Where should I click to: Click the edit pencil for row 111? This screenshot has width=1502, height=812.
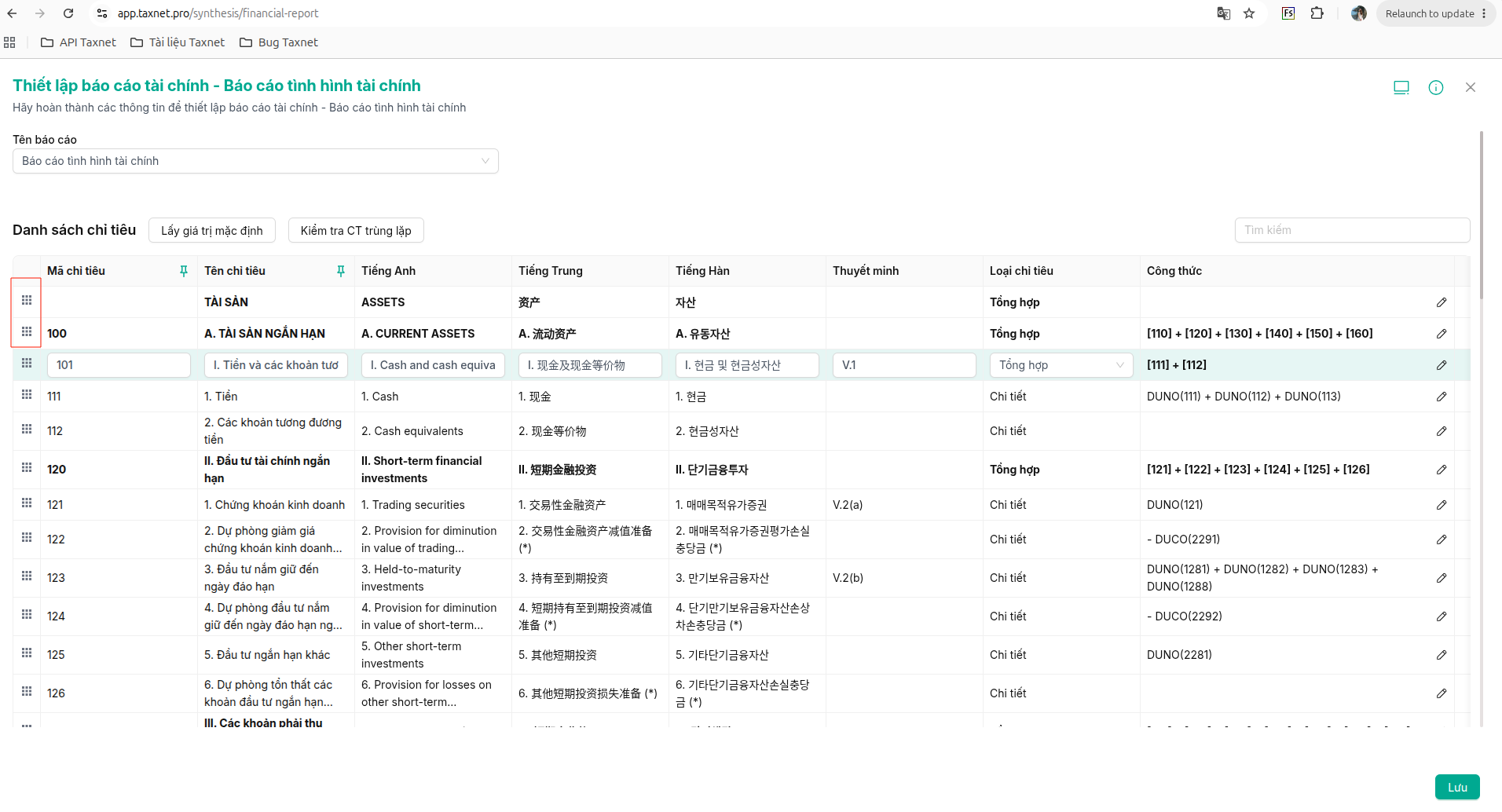(1442, 397)
